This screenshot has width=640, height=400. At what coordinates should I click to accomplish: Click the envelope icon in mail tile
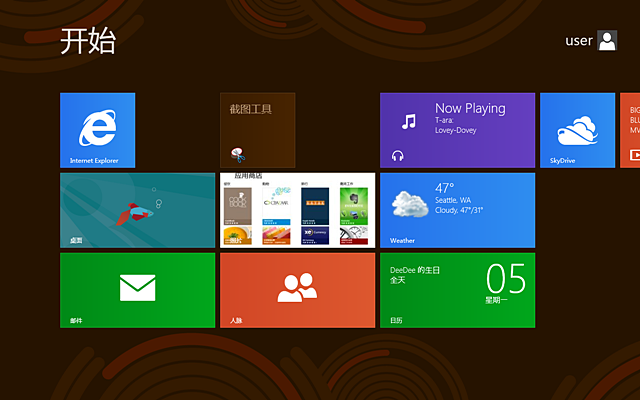138,288
